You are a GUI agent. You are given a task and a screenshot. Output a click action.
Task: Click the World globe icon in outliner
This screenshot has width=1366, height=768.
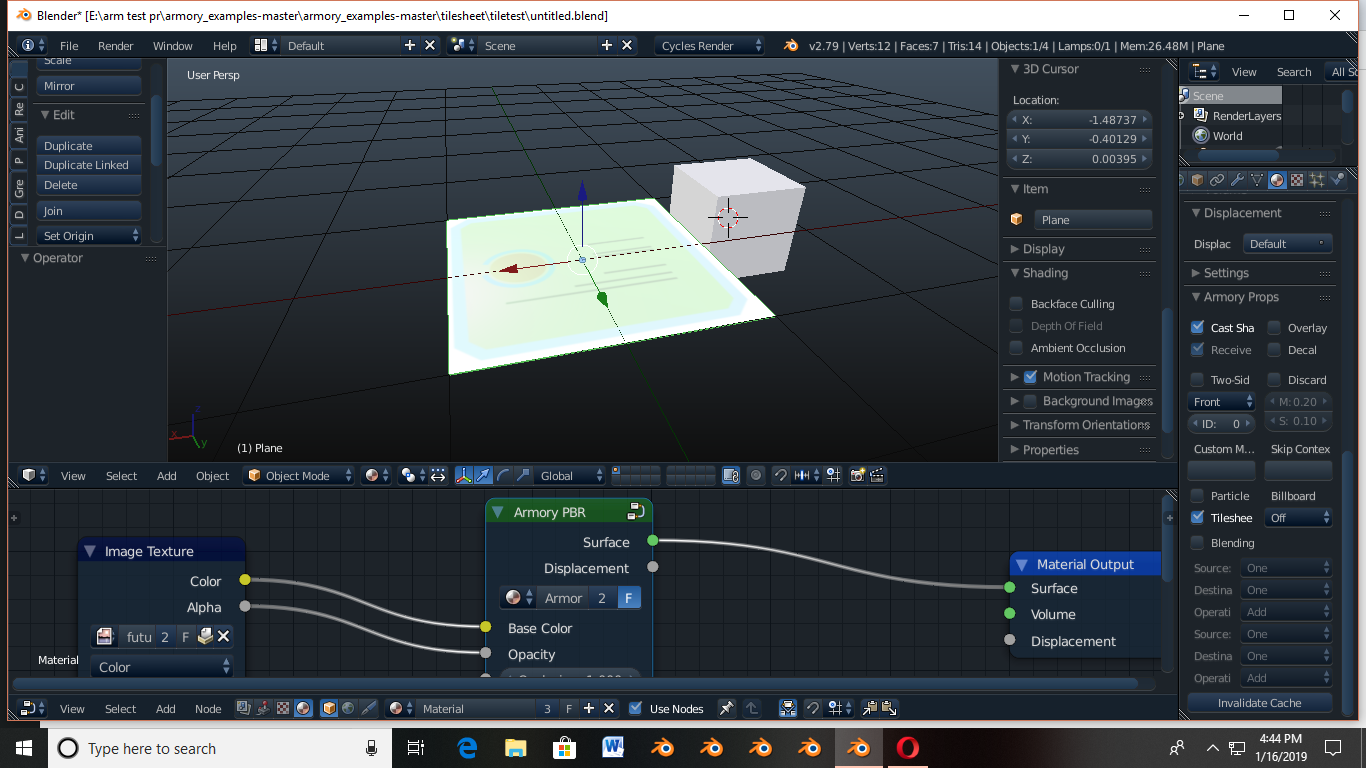click(1201, 136)
